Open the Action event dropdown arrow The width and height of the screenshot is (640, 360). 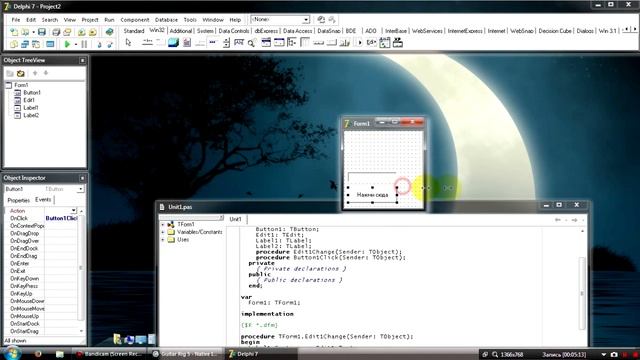point(73,211)
